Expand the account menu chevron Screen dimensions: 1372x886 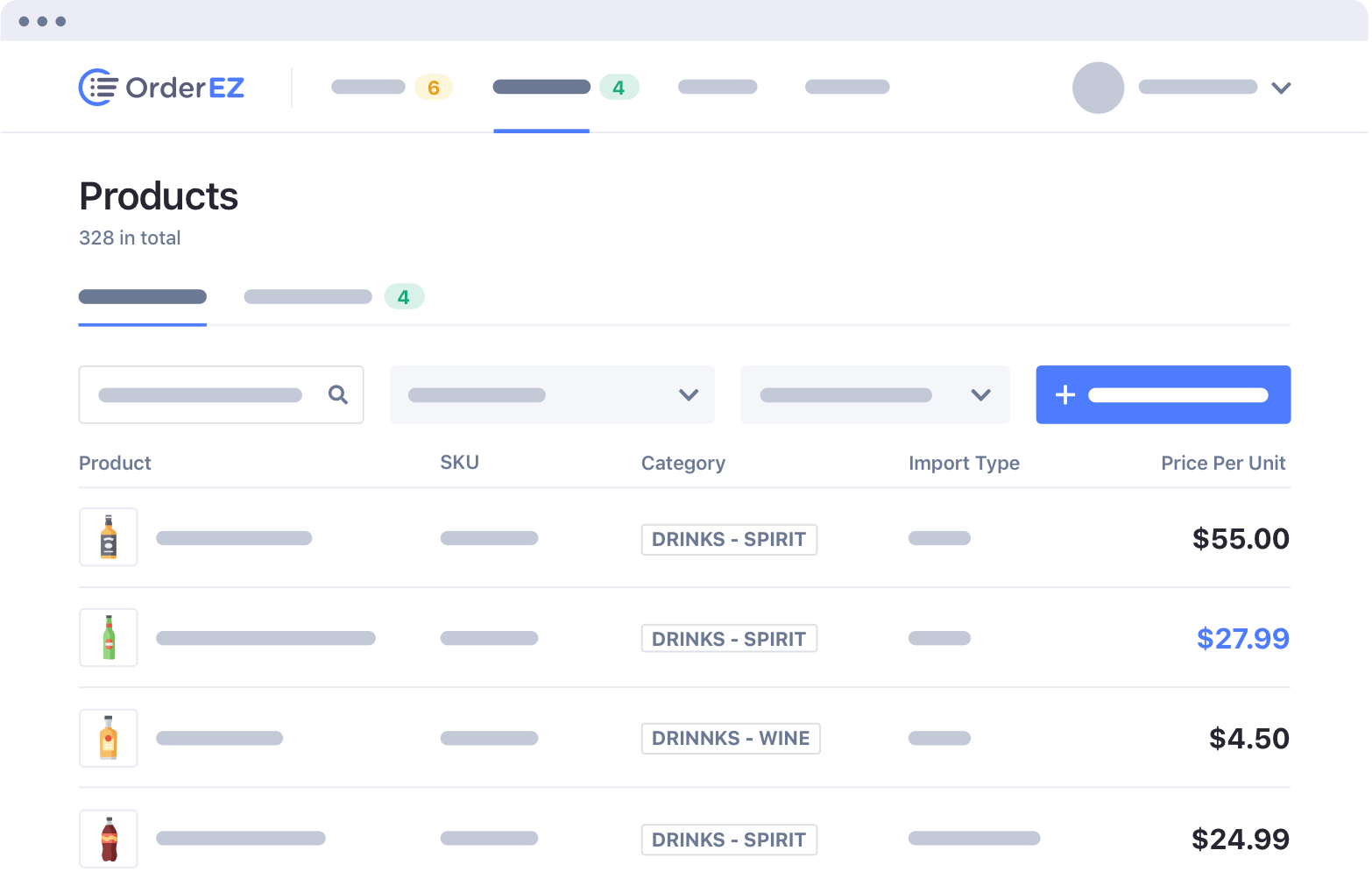[x=1282, y=88]
